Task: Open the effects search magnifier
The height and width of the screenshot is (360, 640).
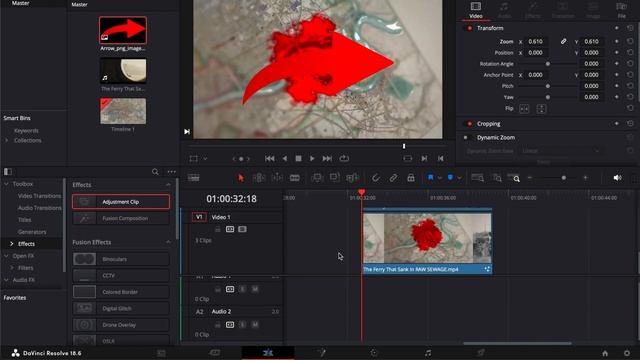Action: 155,172
